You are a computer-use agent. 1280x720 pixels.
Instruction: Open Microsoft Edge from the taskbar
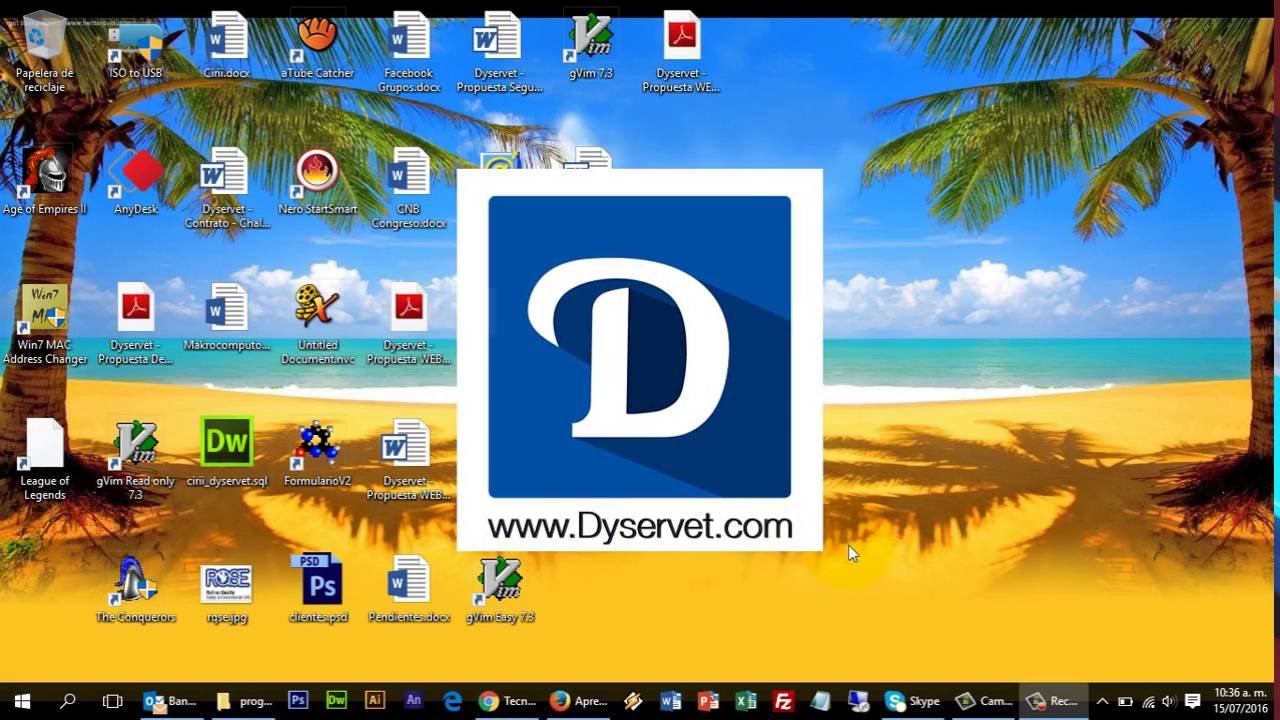(452, 701)
